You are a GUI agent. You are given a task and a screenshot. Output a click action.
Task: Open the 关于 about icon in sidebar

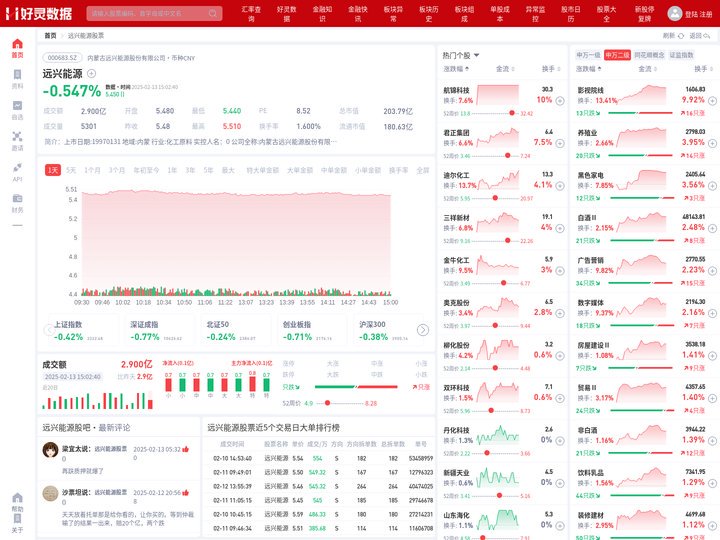click(x=17, y=519)
